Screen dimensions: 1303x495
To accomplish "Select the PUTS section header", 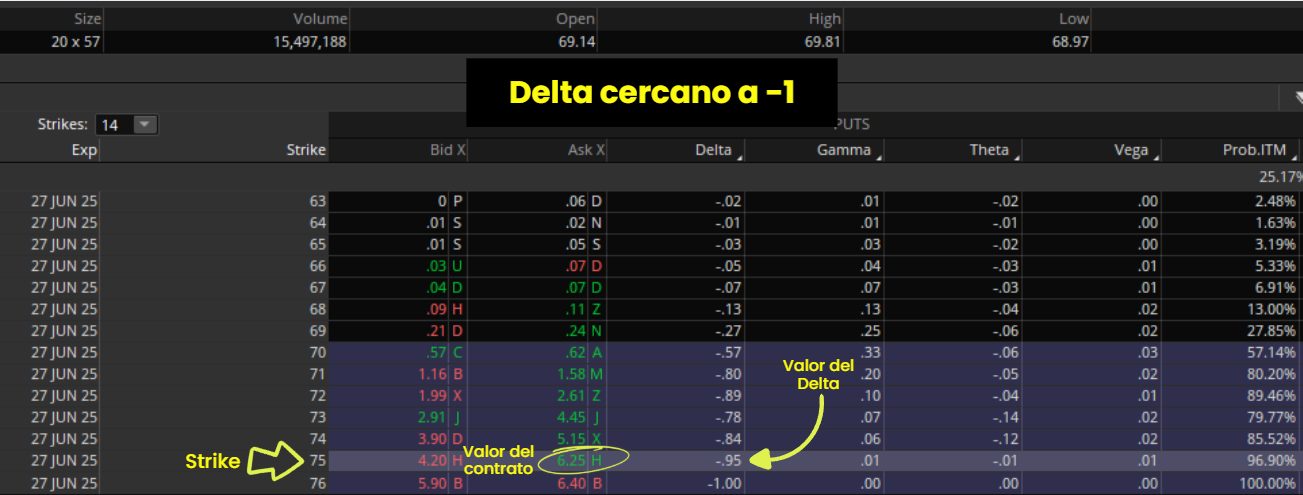I will coord(850,125).
